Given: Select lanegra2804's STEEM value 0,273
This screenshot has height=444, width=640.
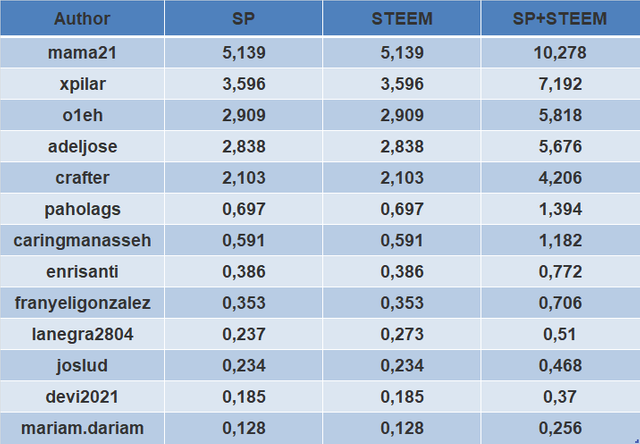Looking at the screenshot, I should coord(403,334).
